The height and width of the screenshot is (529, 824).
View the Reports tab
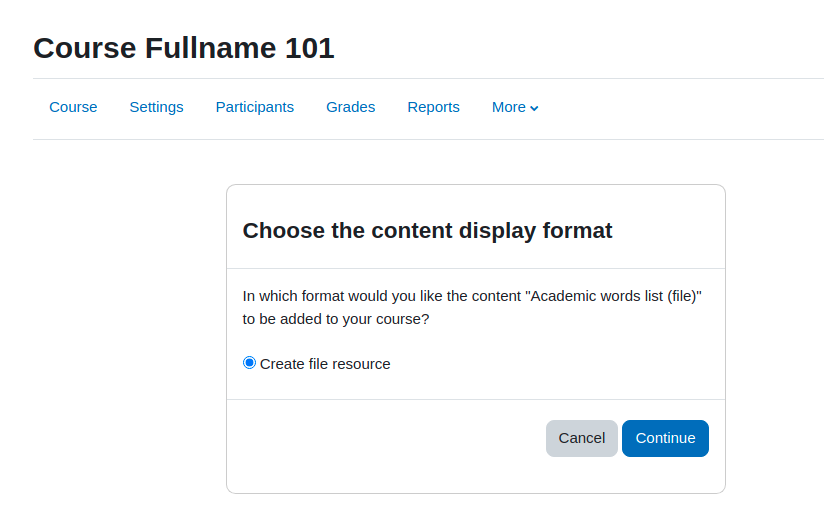(434, 107)
